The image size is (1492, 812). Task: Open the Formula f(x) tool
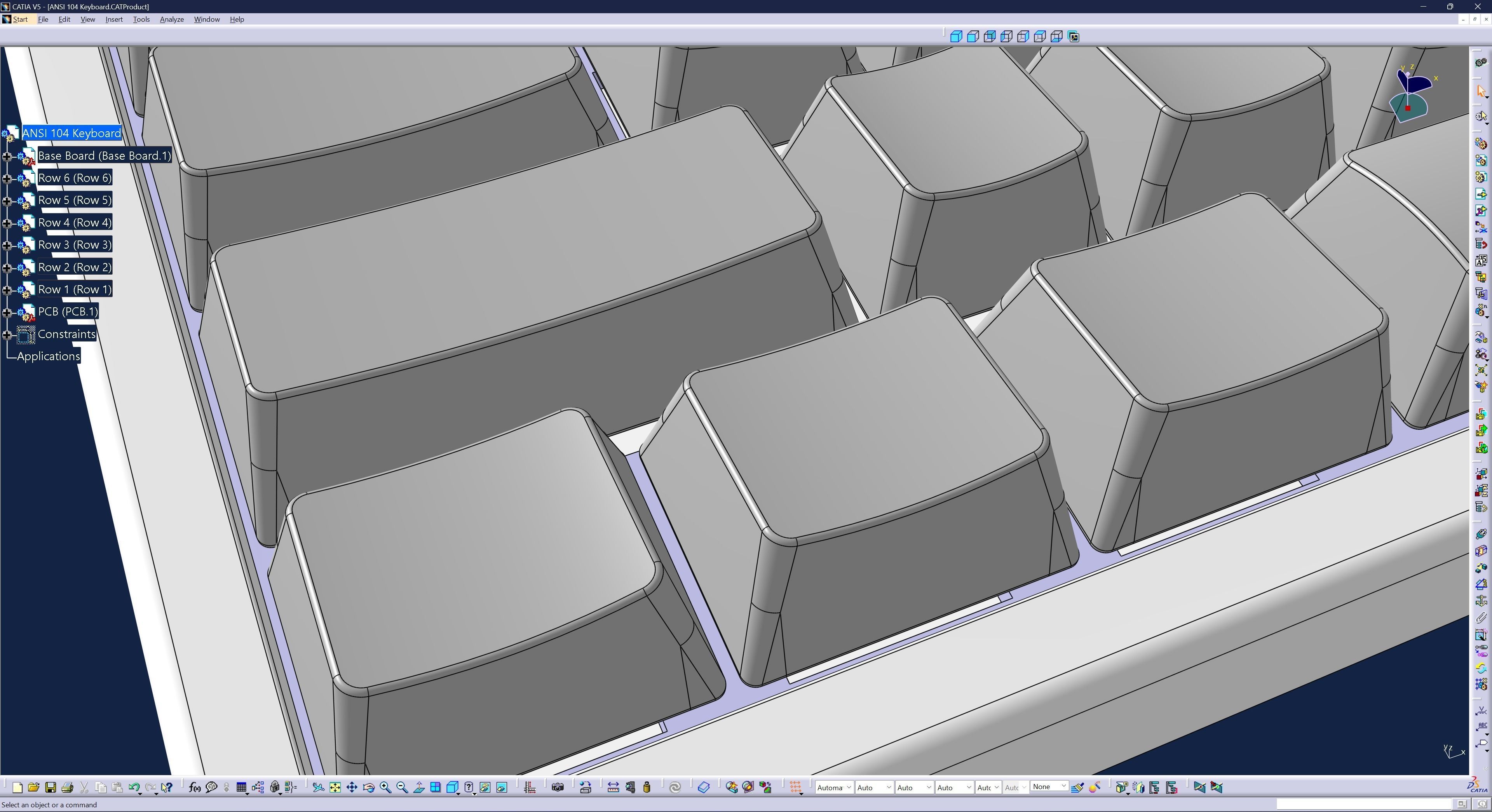pos(195,788)
